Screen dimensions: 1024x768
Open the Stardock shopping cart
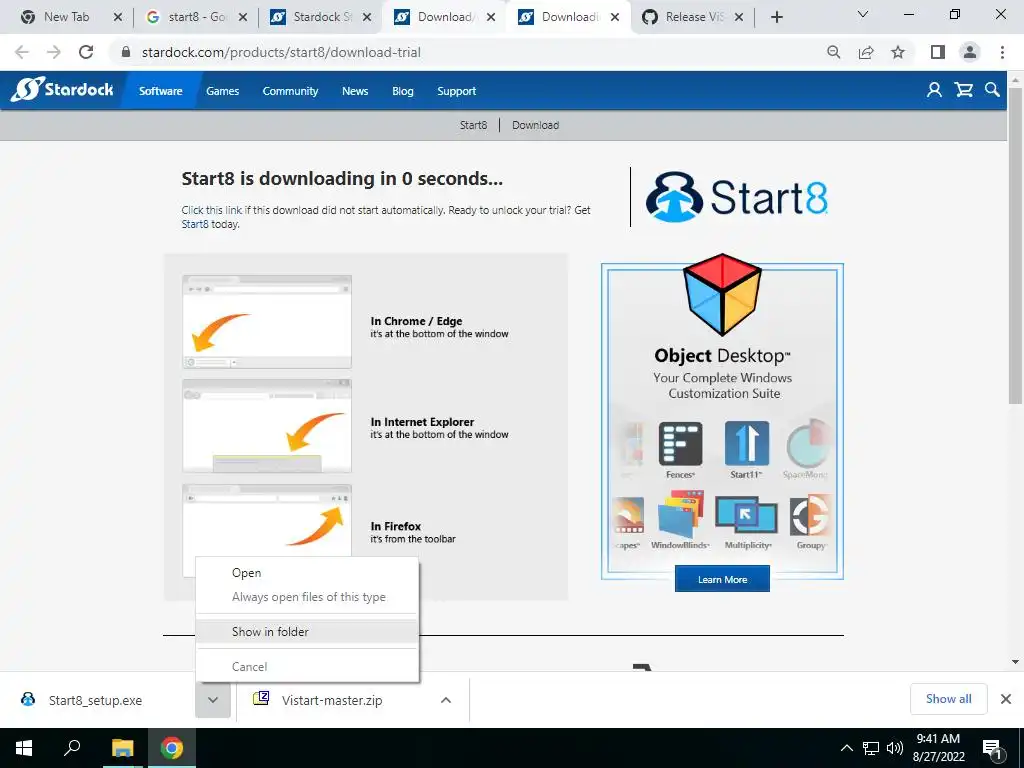click(x=964, y=90)
